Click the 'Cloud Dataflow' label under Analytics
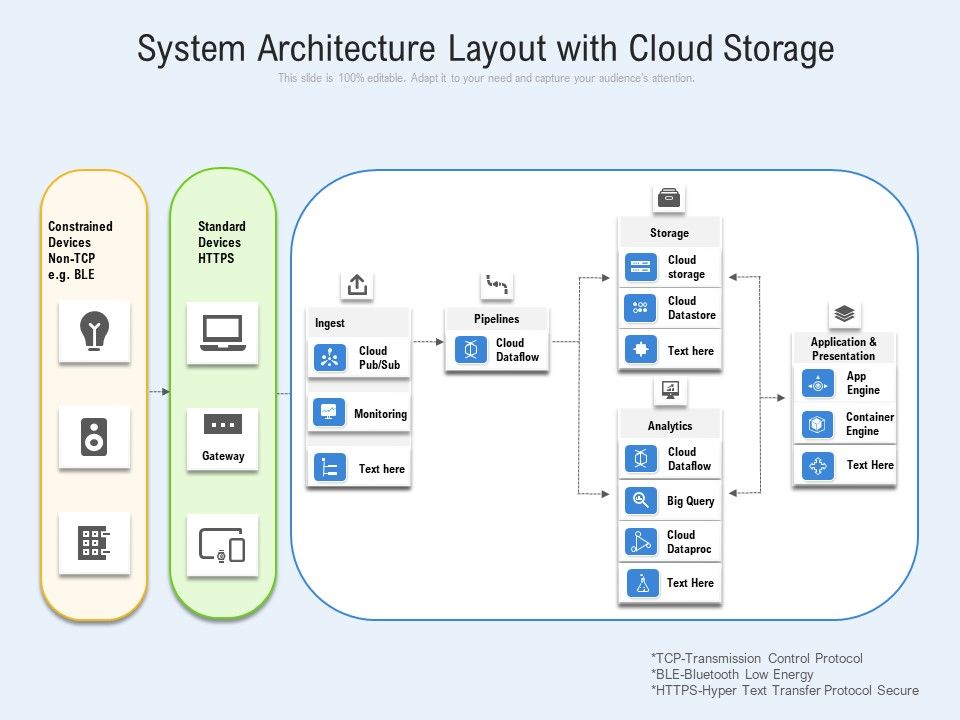Screen dimensions: 960x720 (689, 459)
